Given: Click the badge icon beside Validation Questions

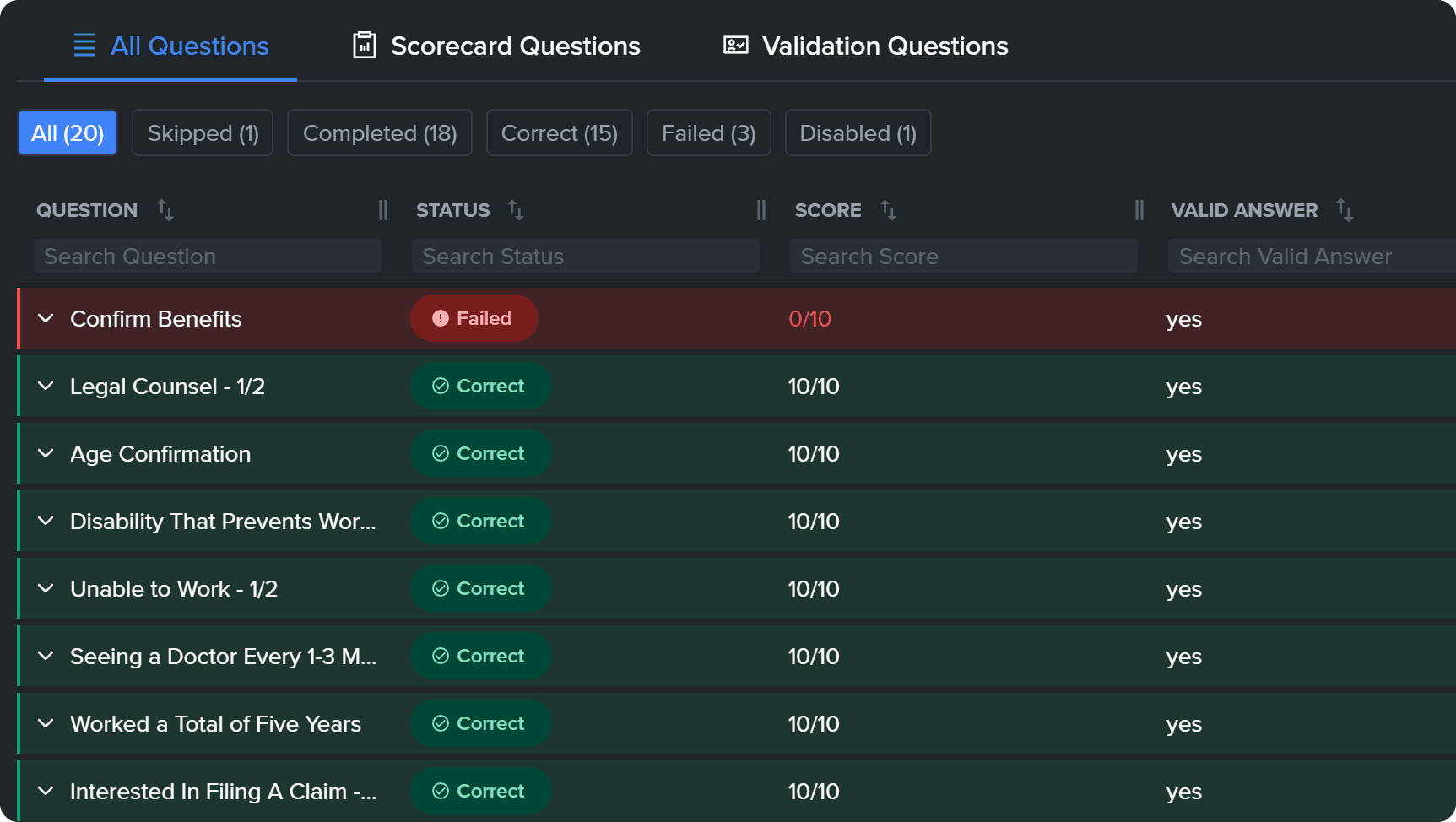Looking at the screenshot, I should 733,46.
